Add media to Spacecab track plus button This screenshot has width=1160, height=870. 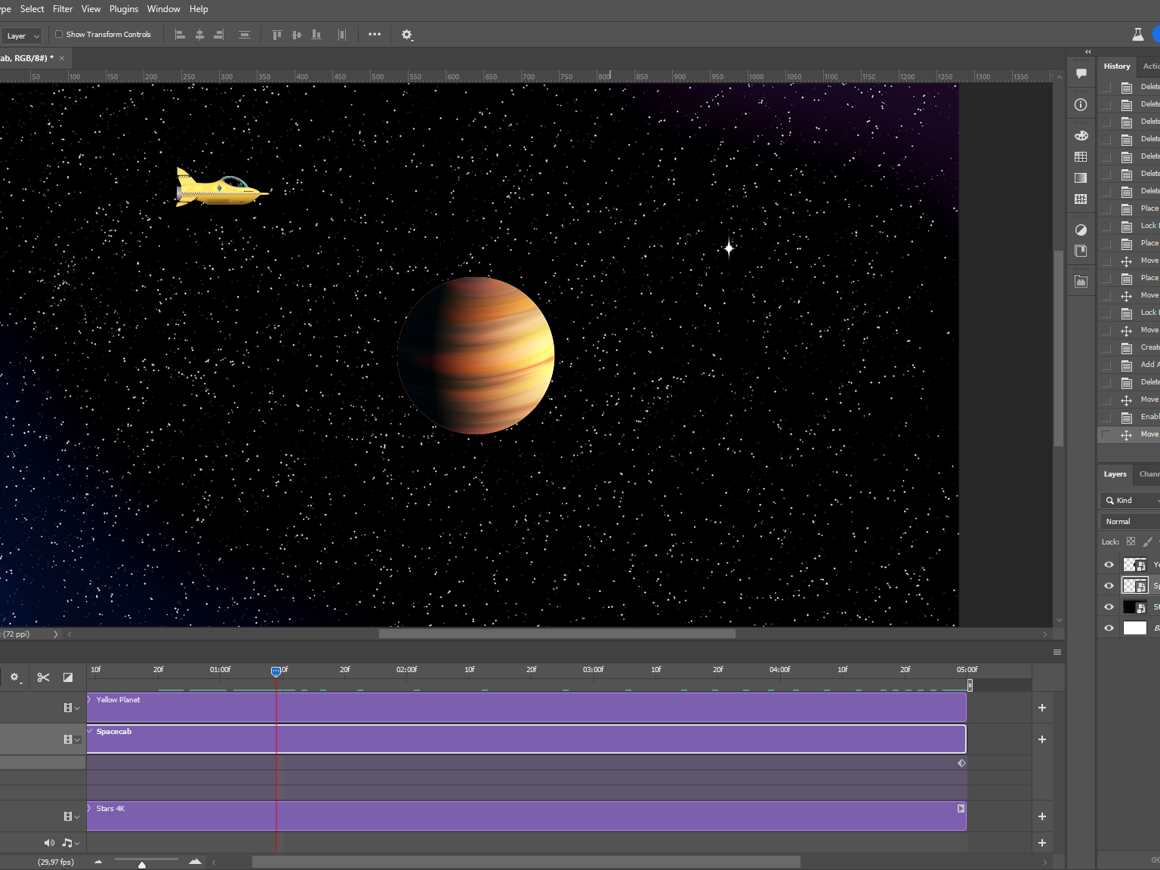(x=1042, y=740)
